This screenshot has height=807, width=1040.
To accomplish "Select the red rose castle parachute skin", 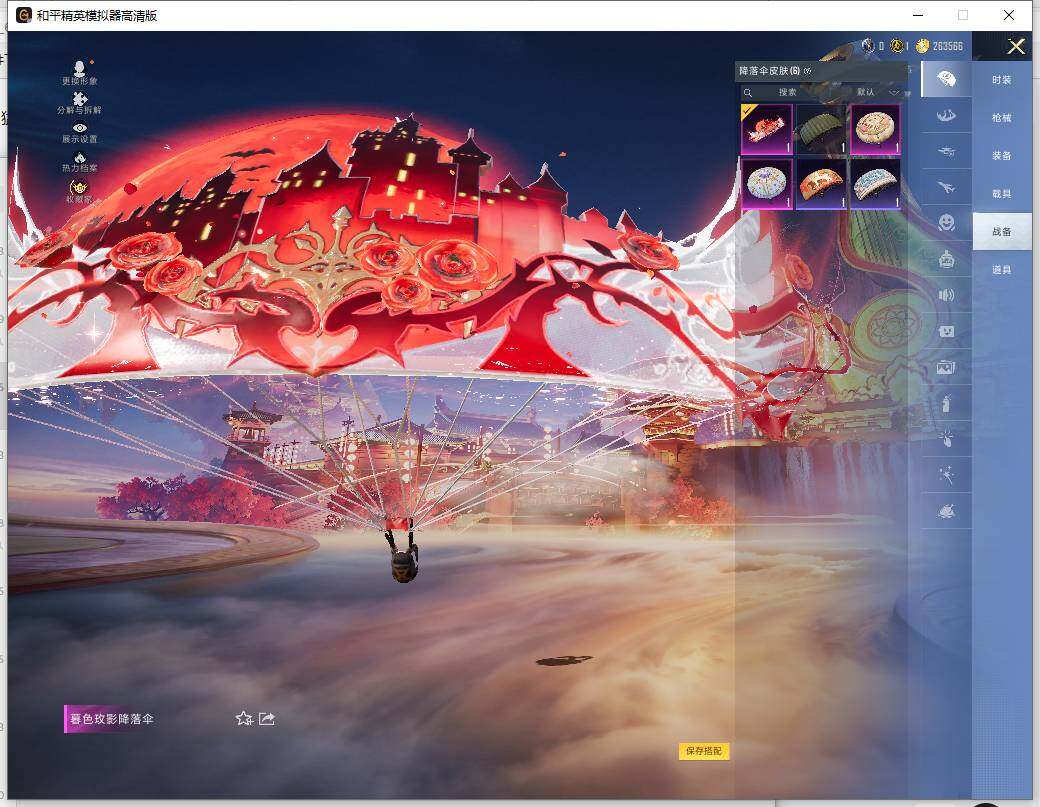I will [767, 129].
